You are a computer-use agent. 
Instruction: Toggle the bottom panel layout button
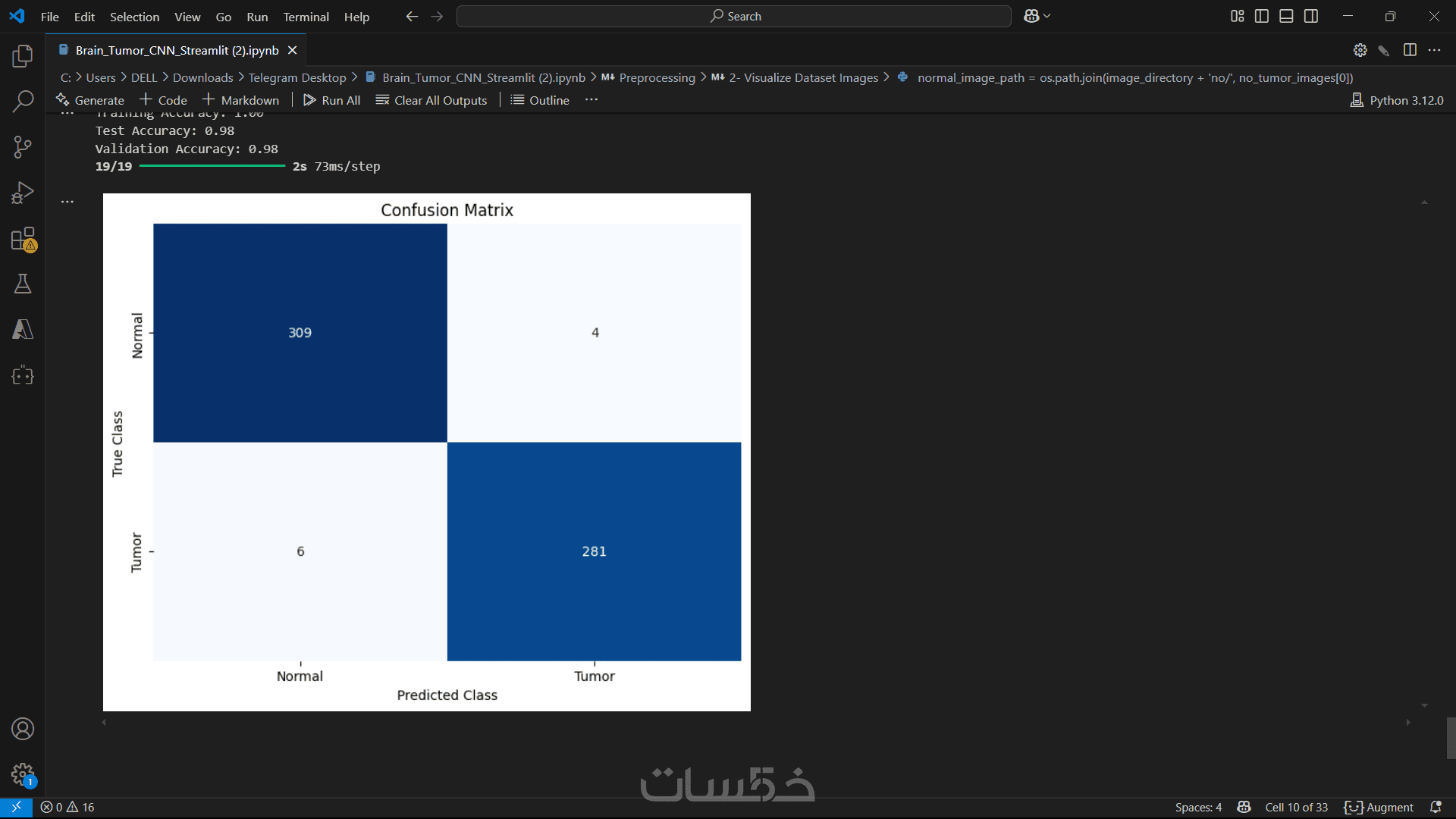1286,16
